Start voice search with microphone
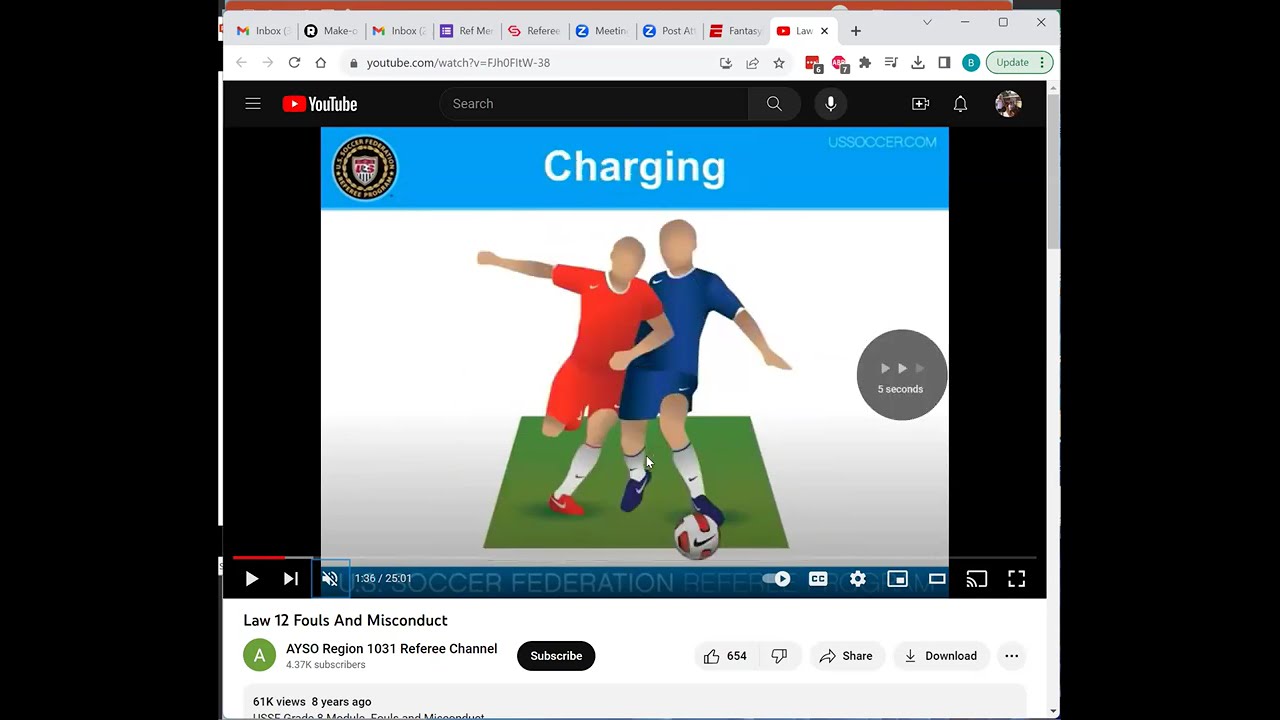Screen dimensions: 1280x720 pos(830,104)
